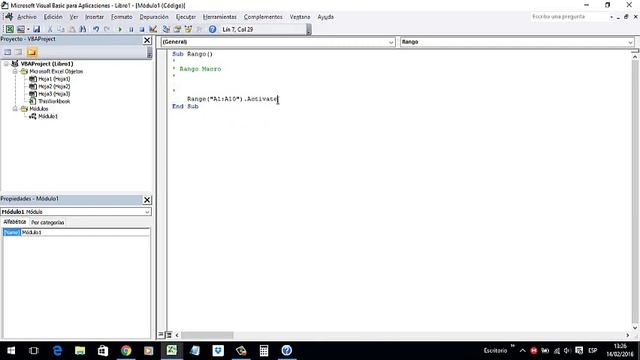The height and width of the screenshot is (360, 640).
Task: Click the Toolbox icon in the toolbar
Action: point(199,29)
